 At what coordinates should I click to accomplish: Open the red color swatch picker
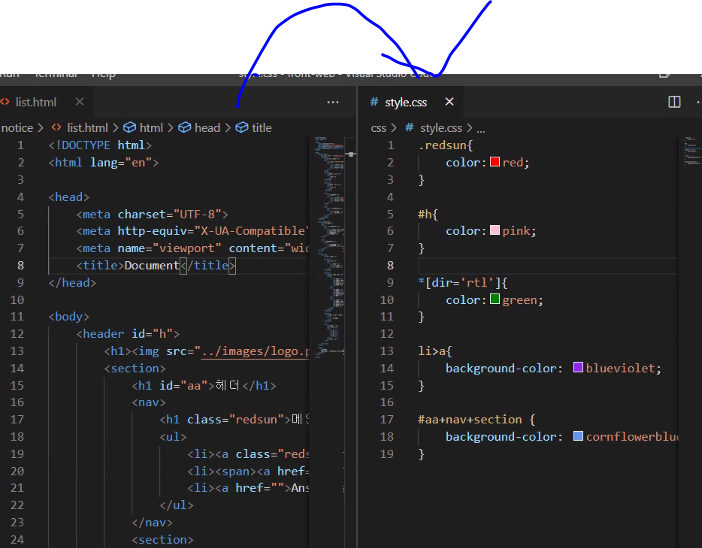[x=495, y=162]
